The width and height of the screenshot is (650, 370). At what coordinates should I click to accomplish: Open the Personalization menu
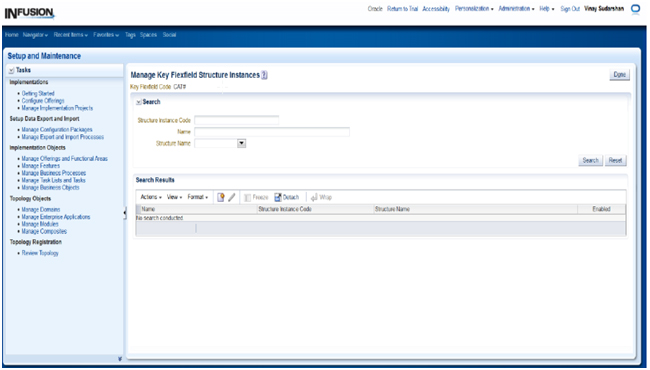474,9
